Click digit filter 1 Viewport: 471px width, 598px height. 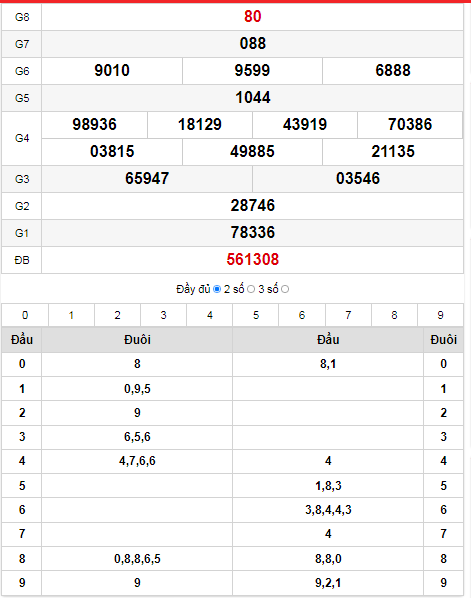pos(71,315)
